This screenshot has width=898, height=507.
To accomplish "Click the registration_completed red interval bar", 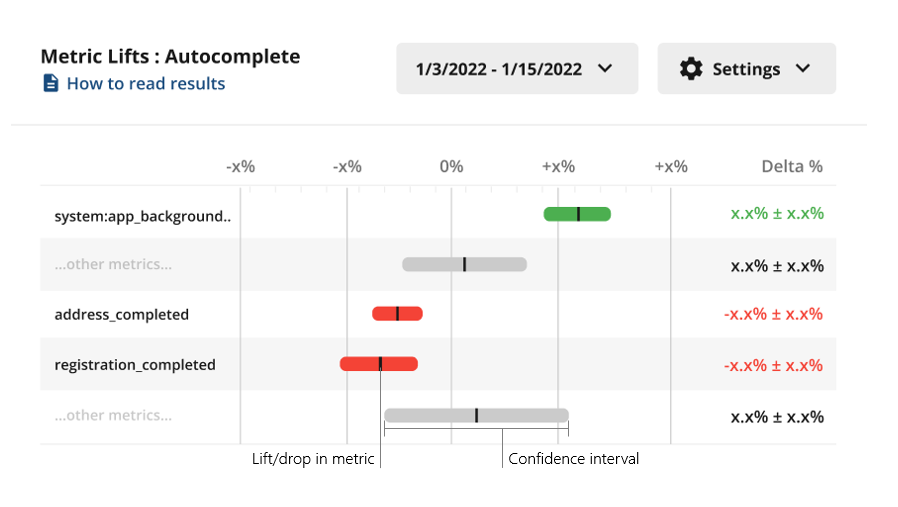I will coord(379,364).
